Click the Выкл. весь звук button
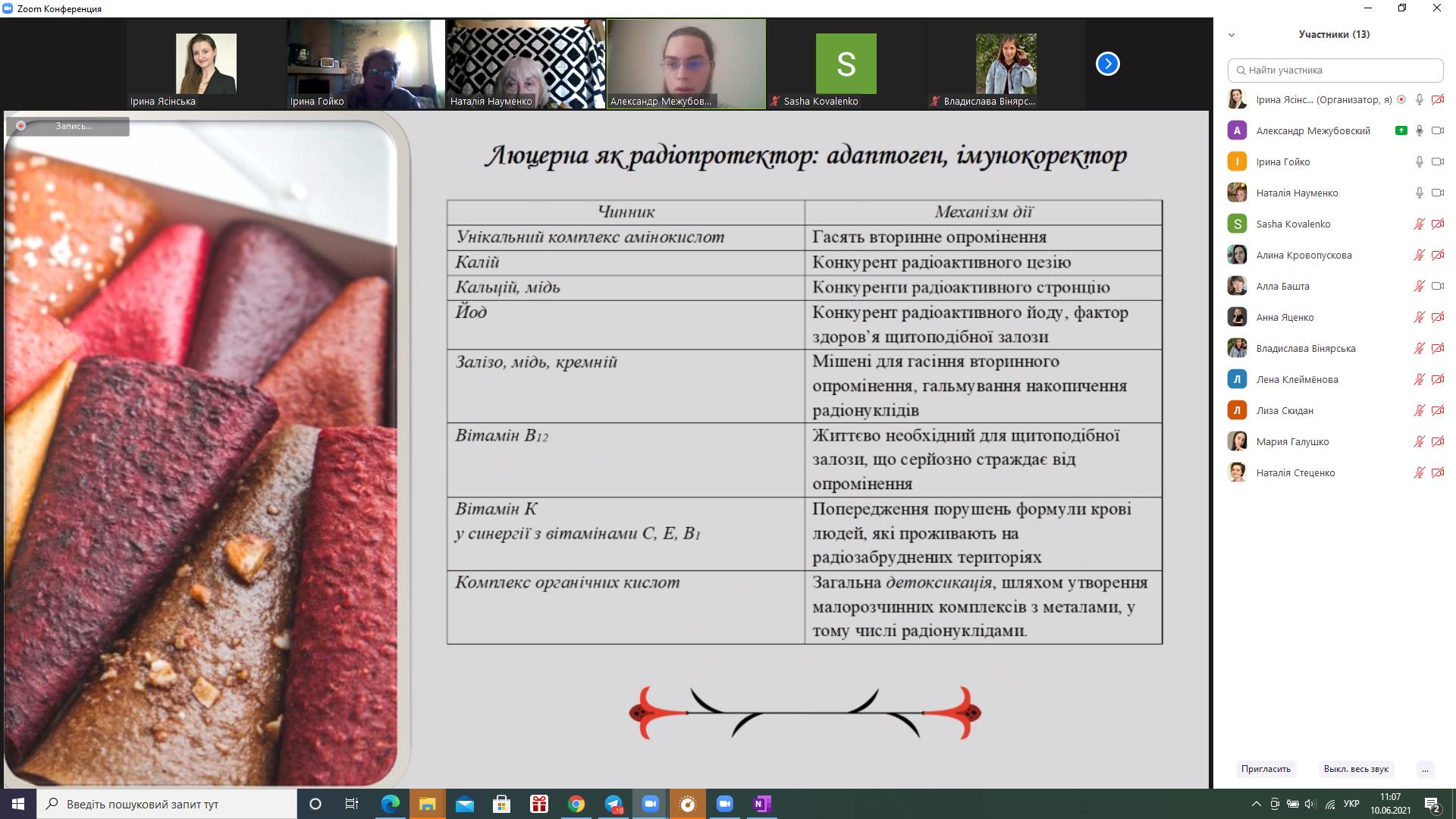This screenshot has height=819, width=1456. [x=1356, y=769]
